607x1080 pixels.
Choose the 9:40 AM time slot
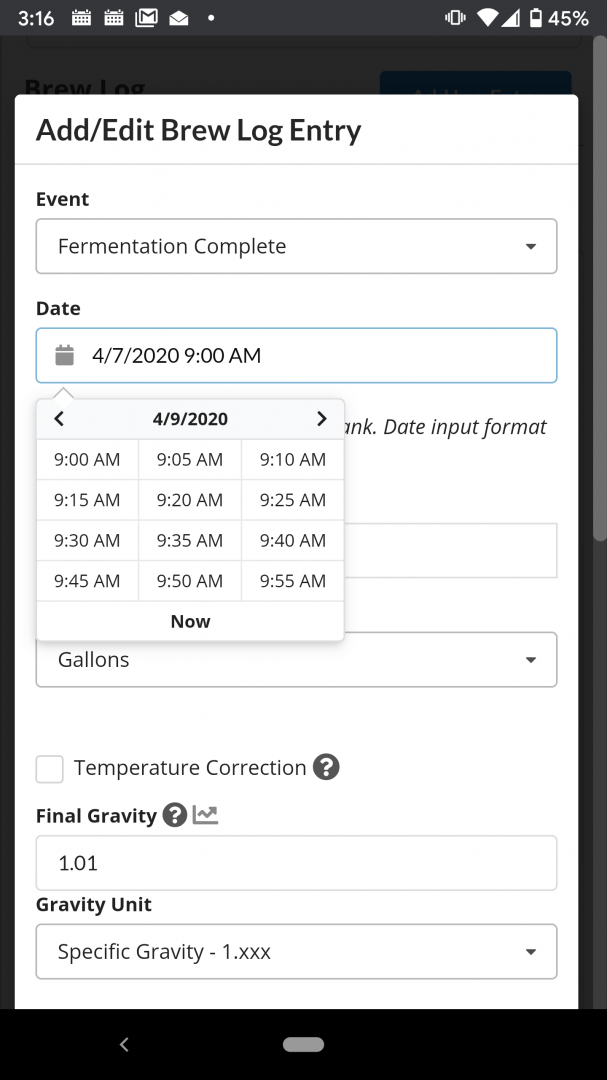pos(293,541)
